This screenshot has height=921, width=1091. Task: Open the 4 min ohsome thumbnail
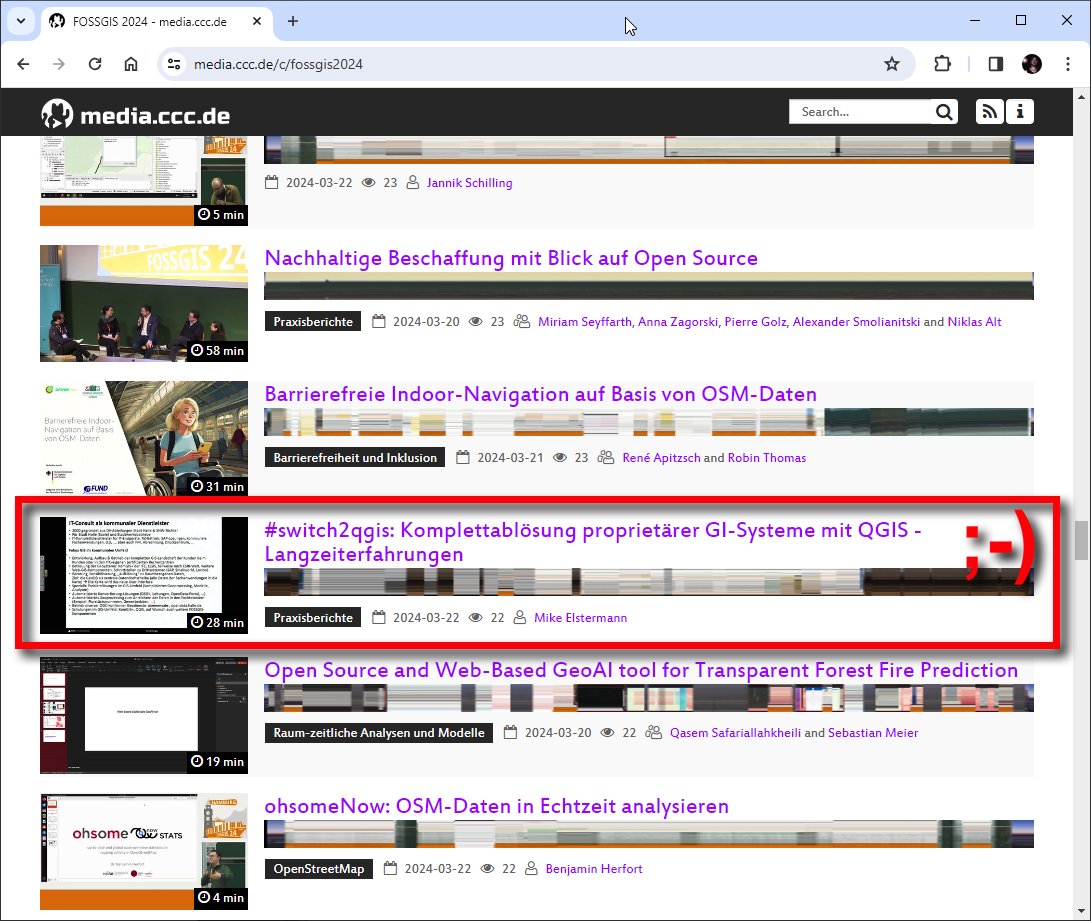pyautogui.click(x=144, y=851)
